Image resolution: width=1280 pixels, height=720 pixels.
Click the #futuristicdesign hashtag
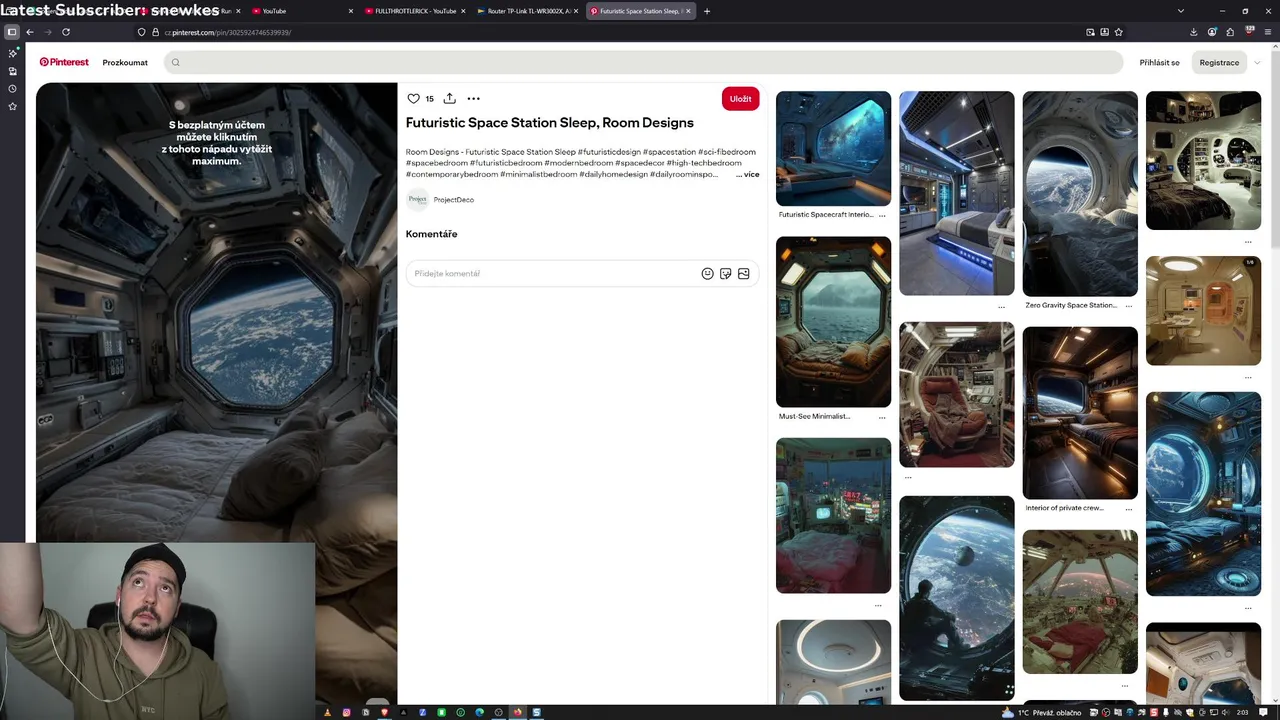point(609,152)
